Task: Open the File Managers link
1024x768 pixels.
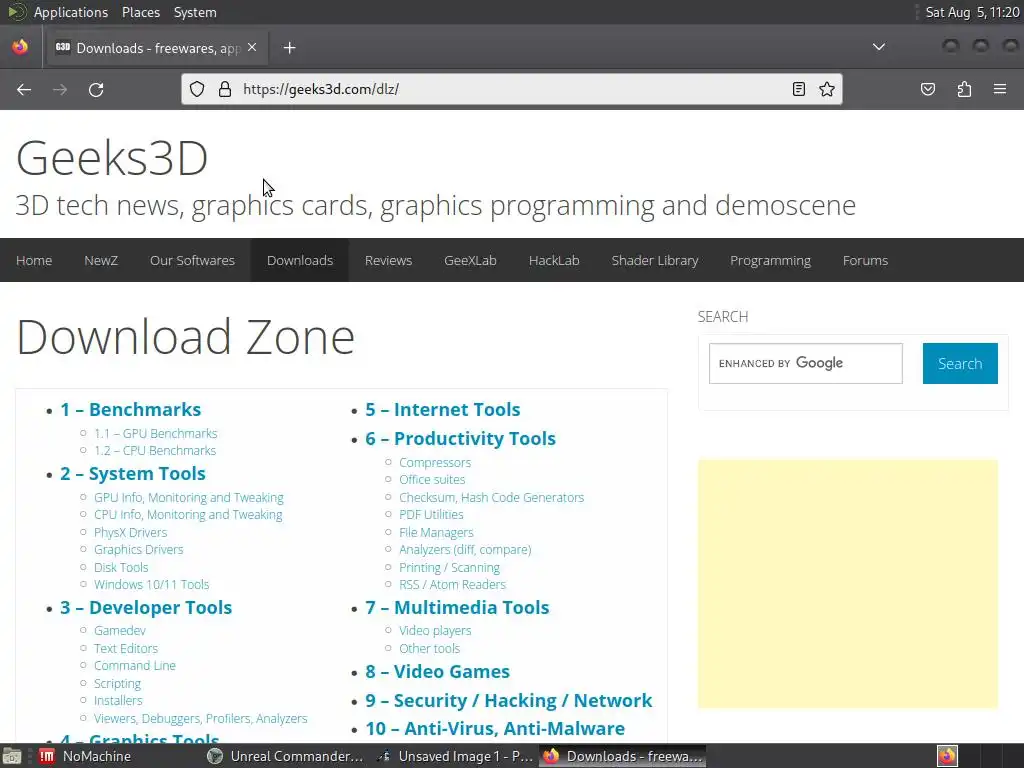Action: tap(436, 533)
